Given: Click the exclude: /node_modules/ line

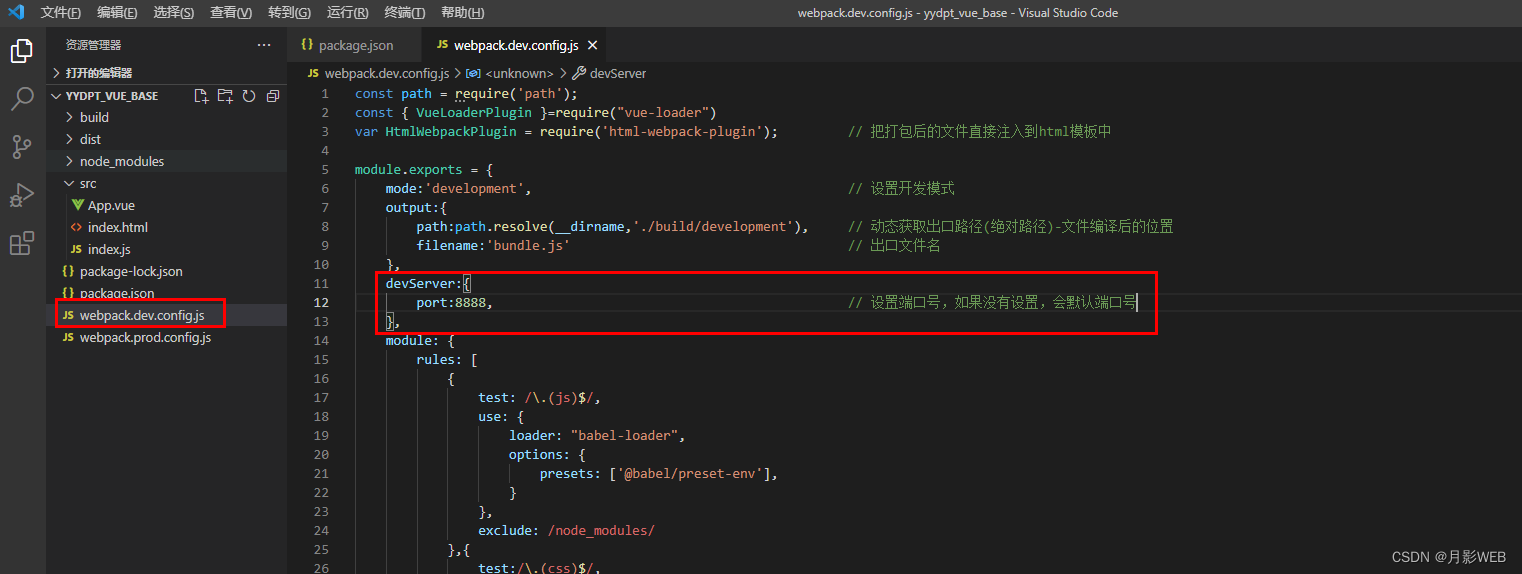Looking at the screenshot, I should pos(566,530).
